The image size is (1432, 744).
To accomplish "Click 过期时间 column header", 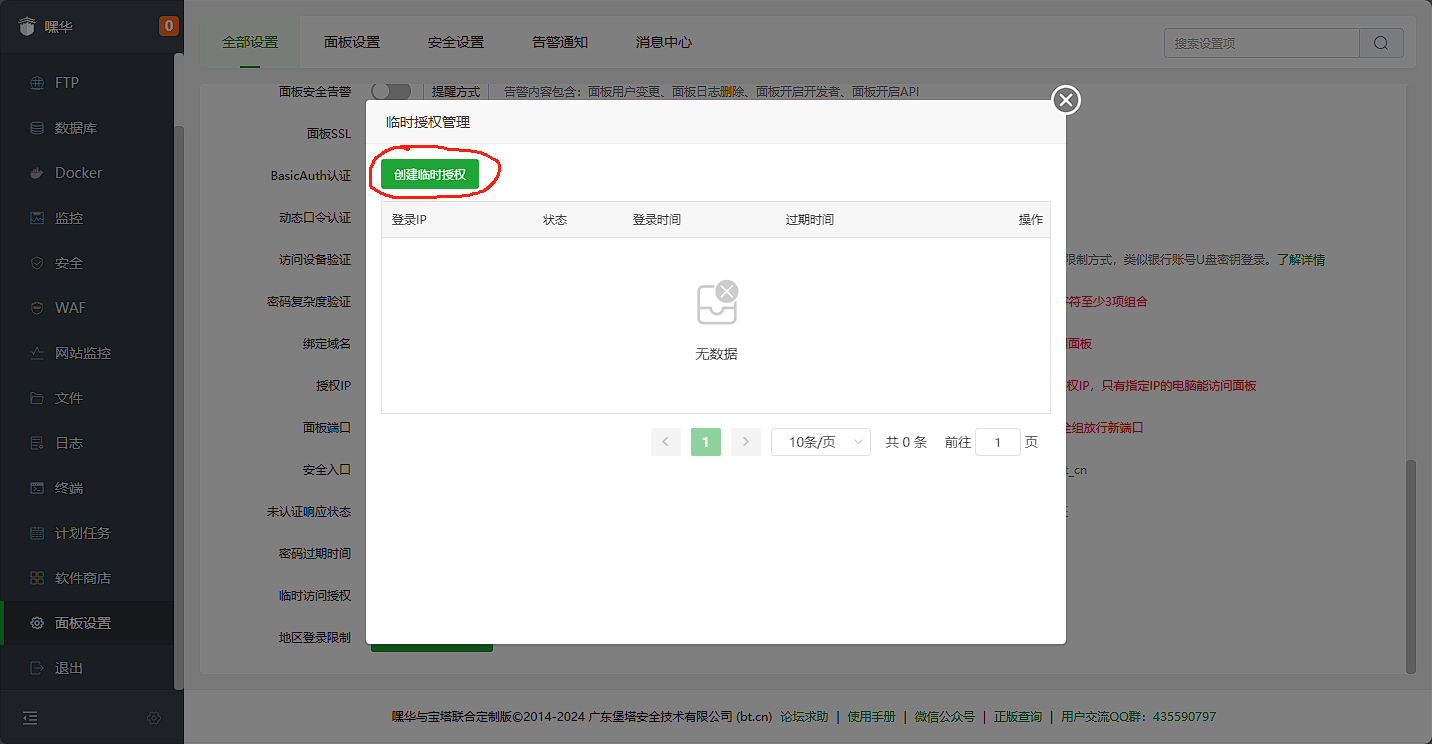I will (x=810, y=220).
